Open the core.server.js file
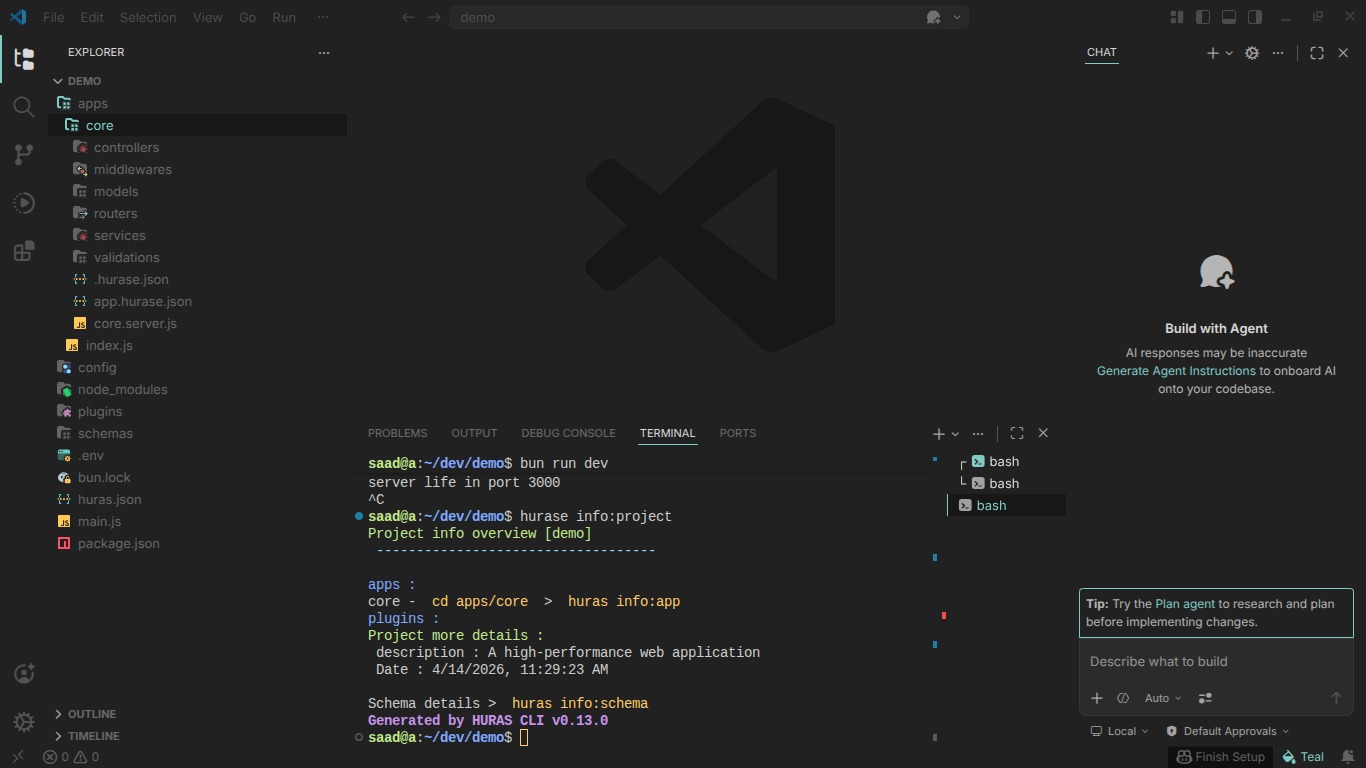 point(197,323)
